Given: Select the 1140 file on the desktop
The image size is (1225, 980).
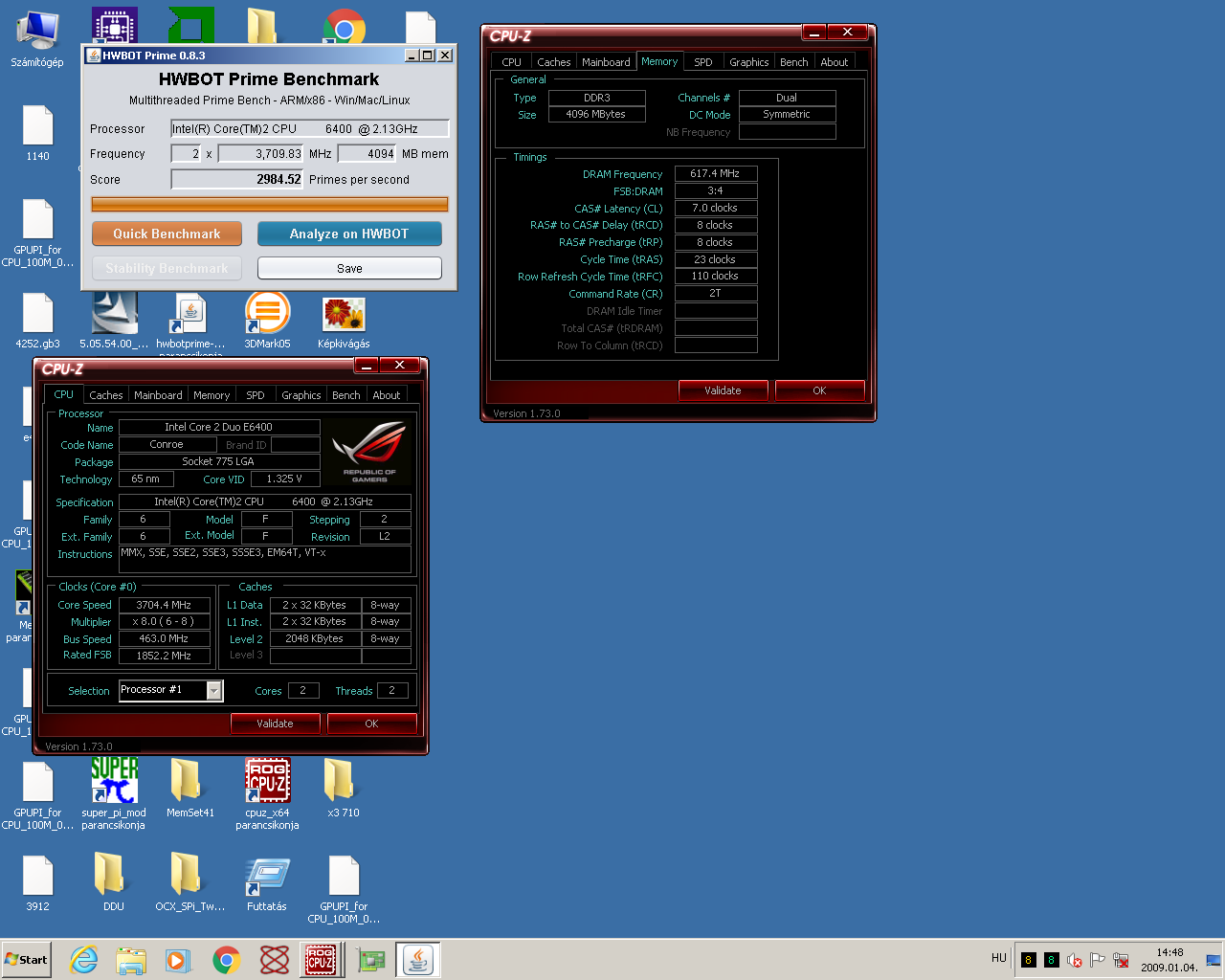Looking at the screenshot, I should (x=37, y=133).
